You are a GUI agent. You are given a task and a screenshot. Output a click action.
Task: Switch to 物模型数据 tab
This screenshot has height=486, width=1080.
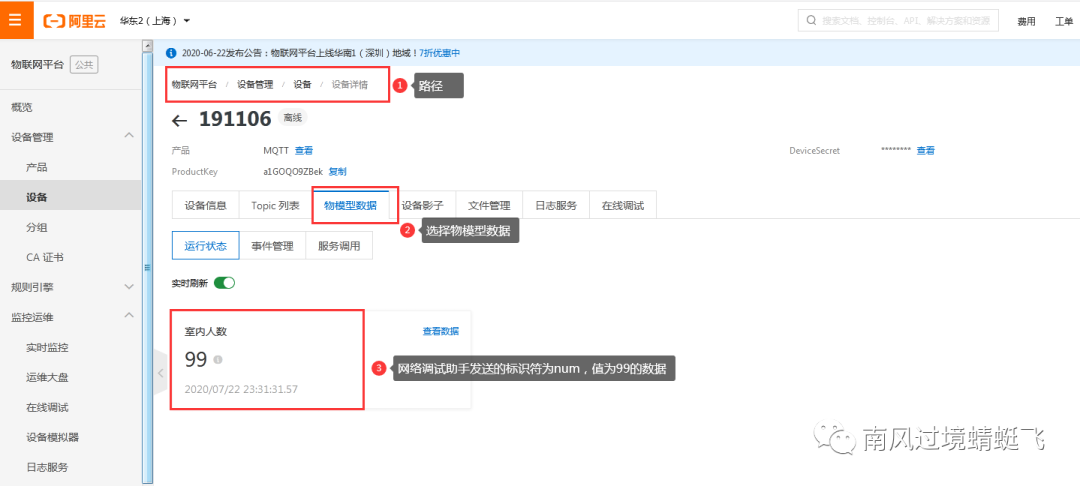[x=350, y=205]
